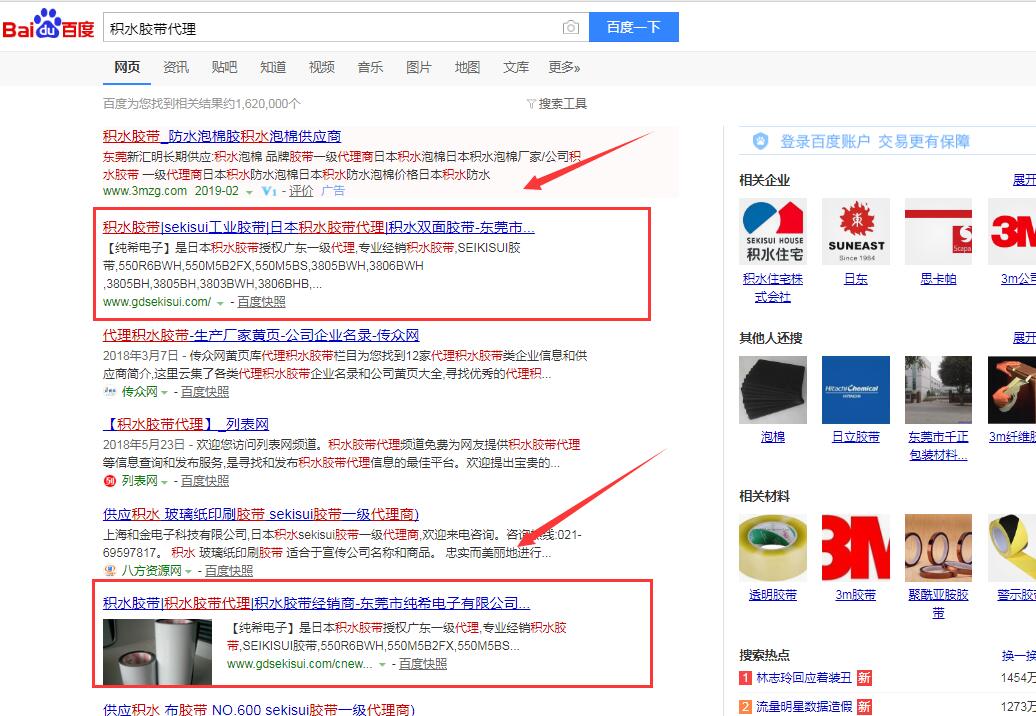Viewport: 1036px width, 716px height.
Task: Expand dropdown arrow next to www.gdsekisui.com/
Action: 220,303
